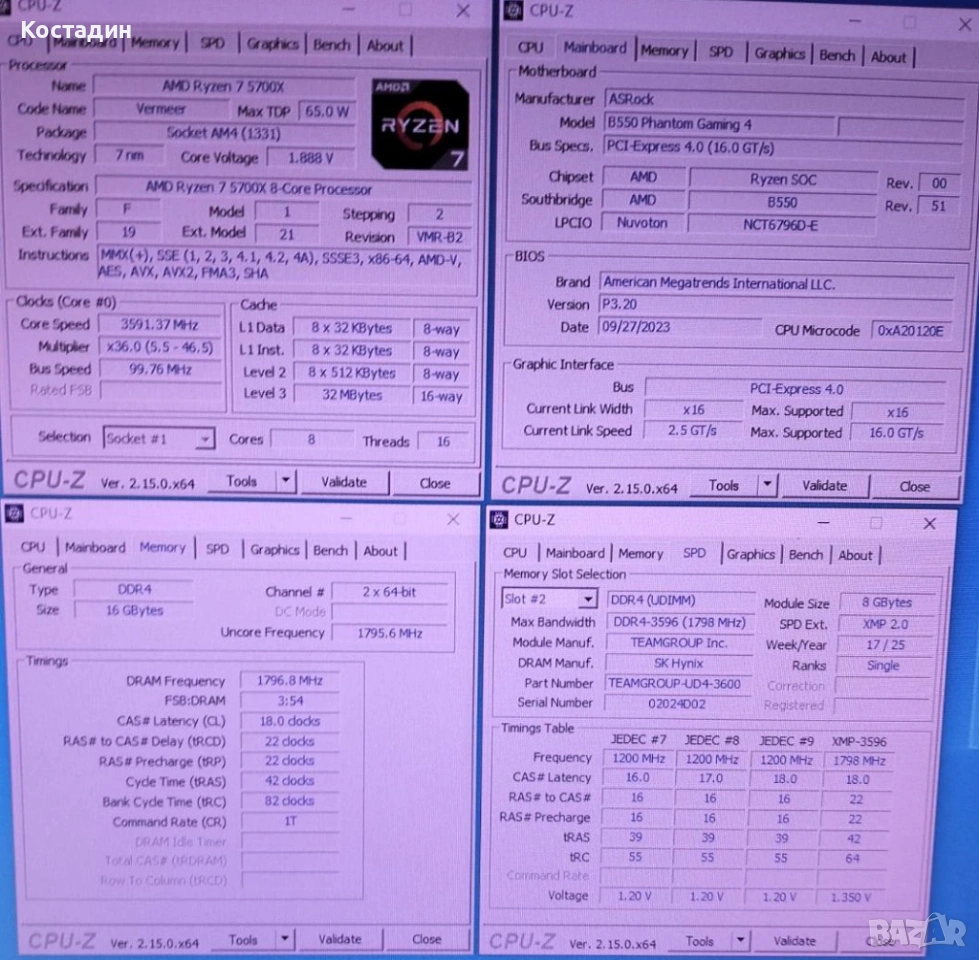Select SPD tab in the Mainboard window
The width and height of the screenshot is (979, 960).
721,52
